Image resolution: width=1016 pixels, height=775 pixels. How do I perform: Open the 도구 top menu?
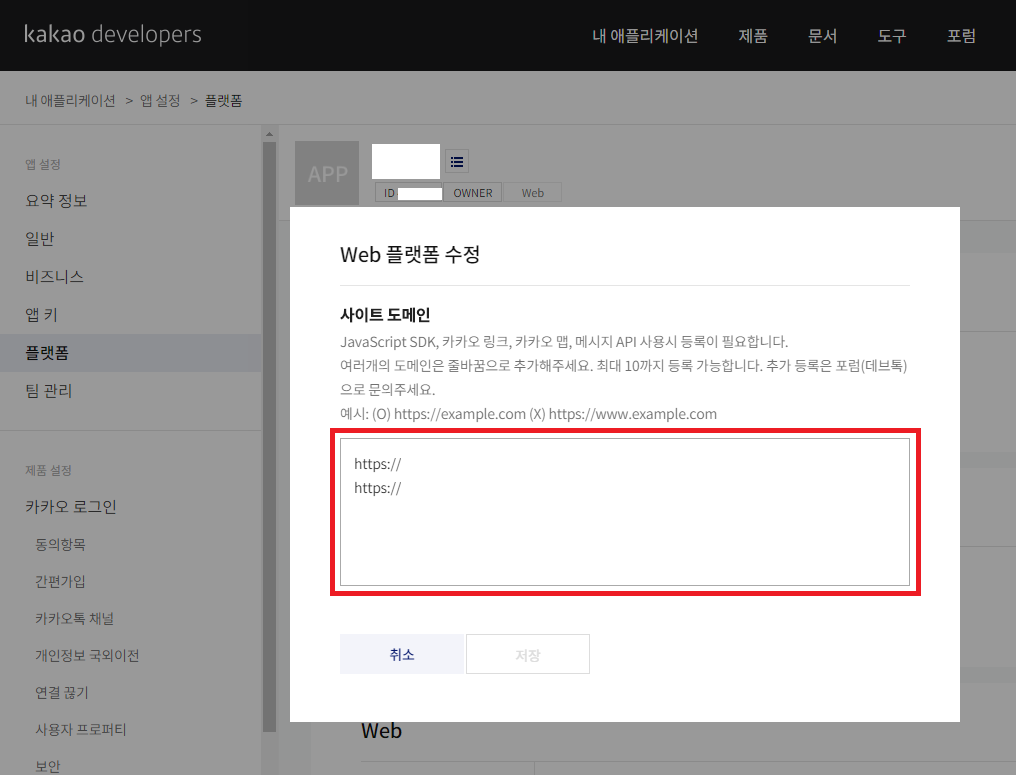click(892, 36)
